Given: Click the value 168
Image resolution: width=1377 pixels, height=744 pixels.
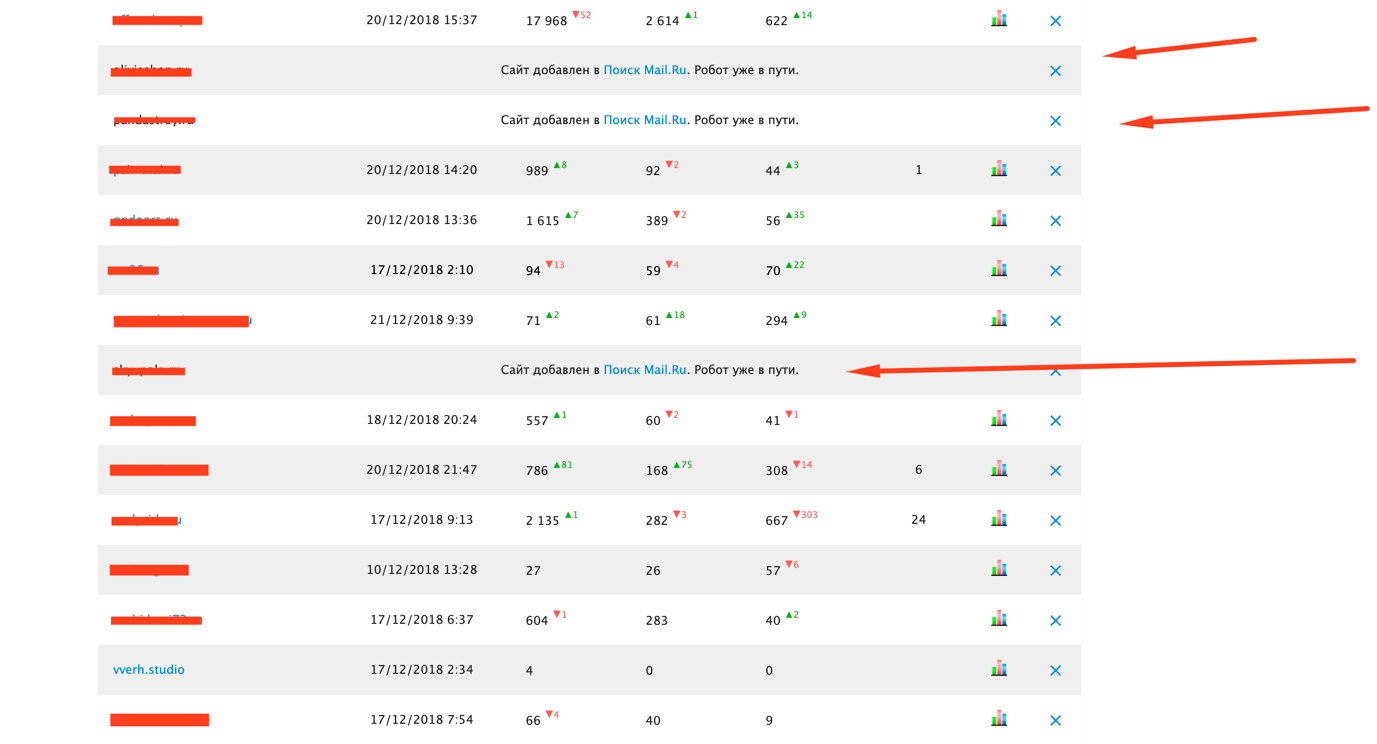Looking at the screenshot, I should click(656, 471).
